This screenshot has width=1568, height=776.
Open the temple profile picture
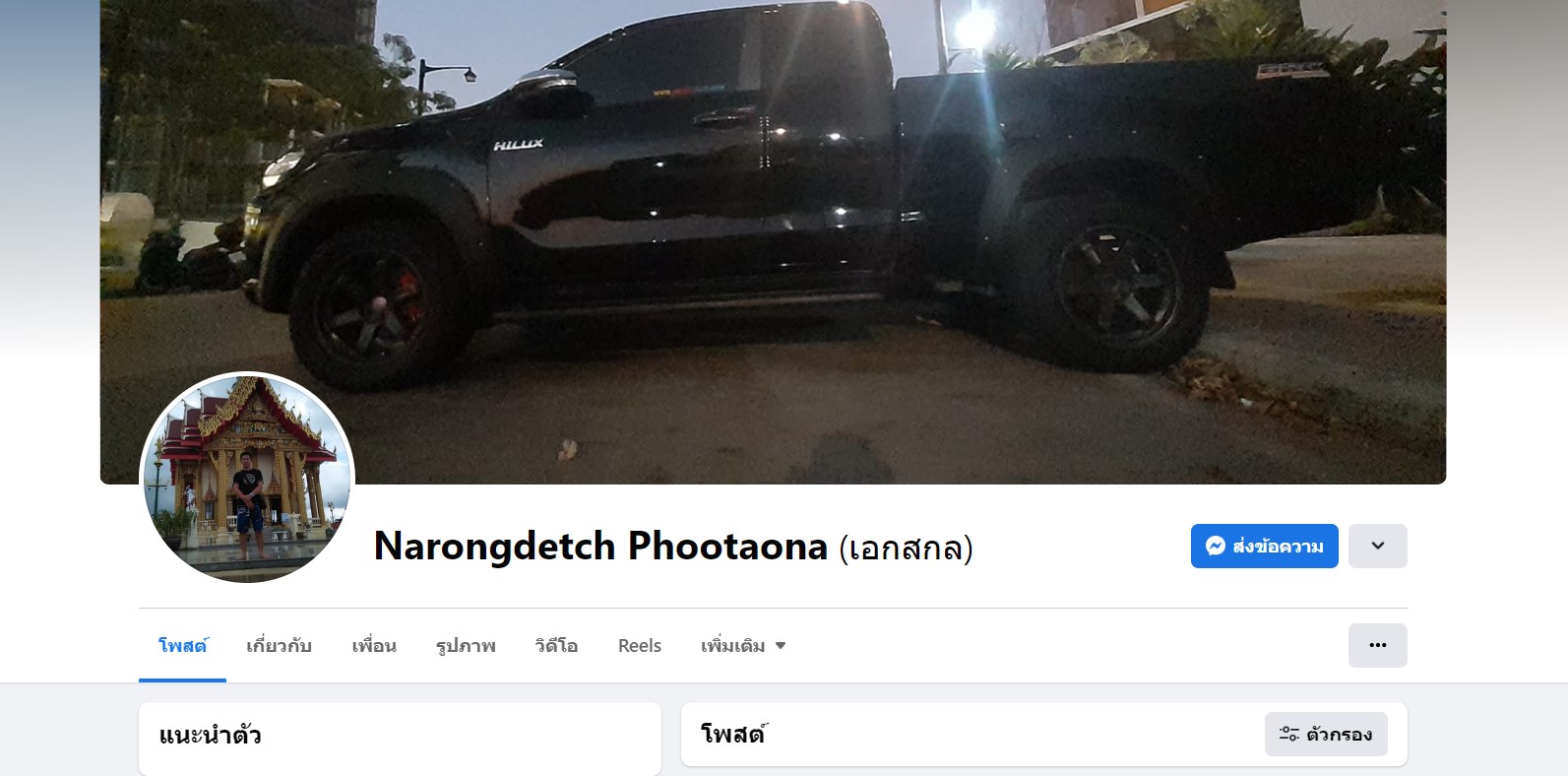point(247,478)
